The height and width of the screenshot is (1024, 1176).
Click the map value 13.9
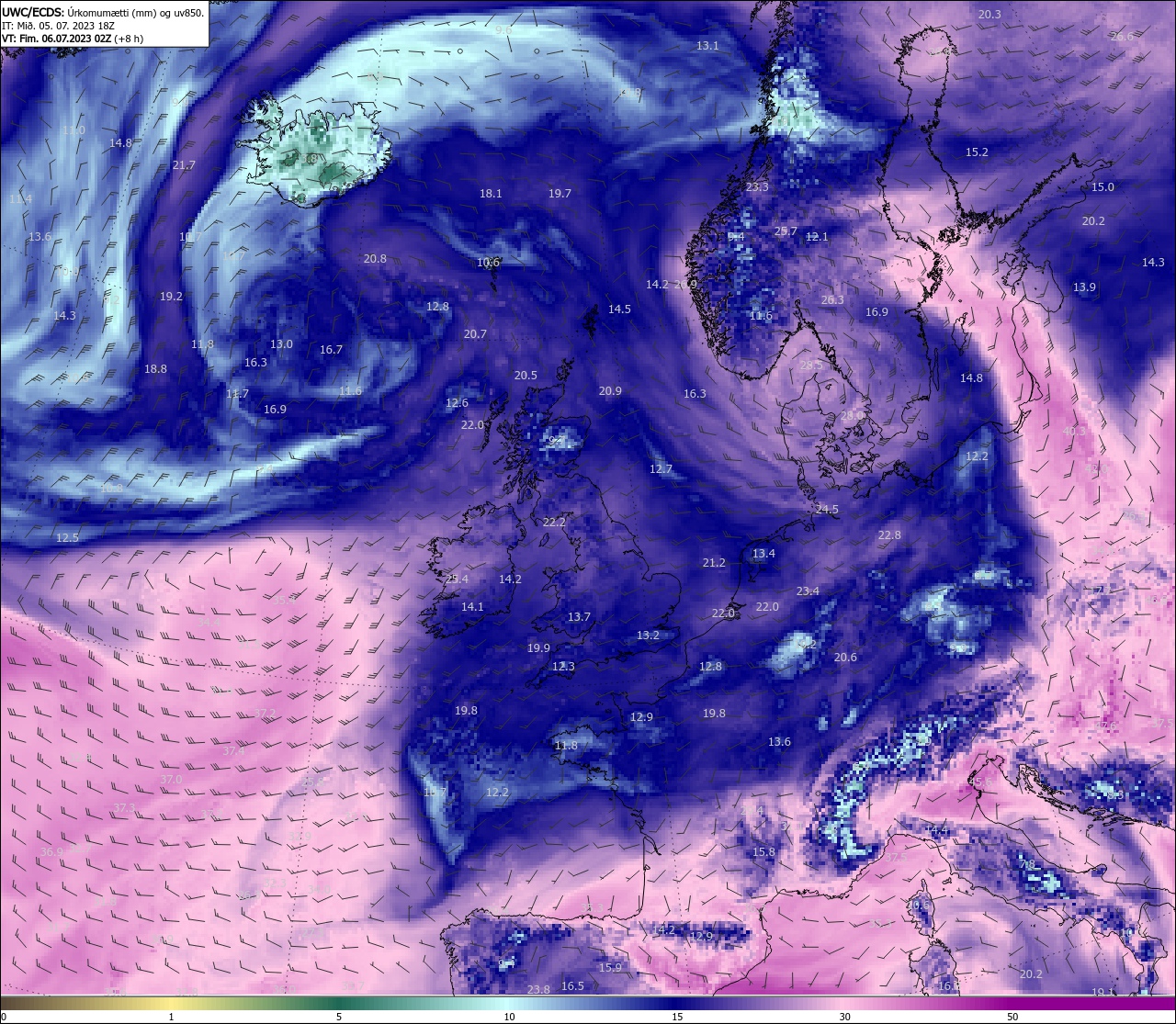1084,287
